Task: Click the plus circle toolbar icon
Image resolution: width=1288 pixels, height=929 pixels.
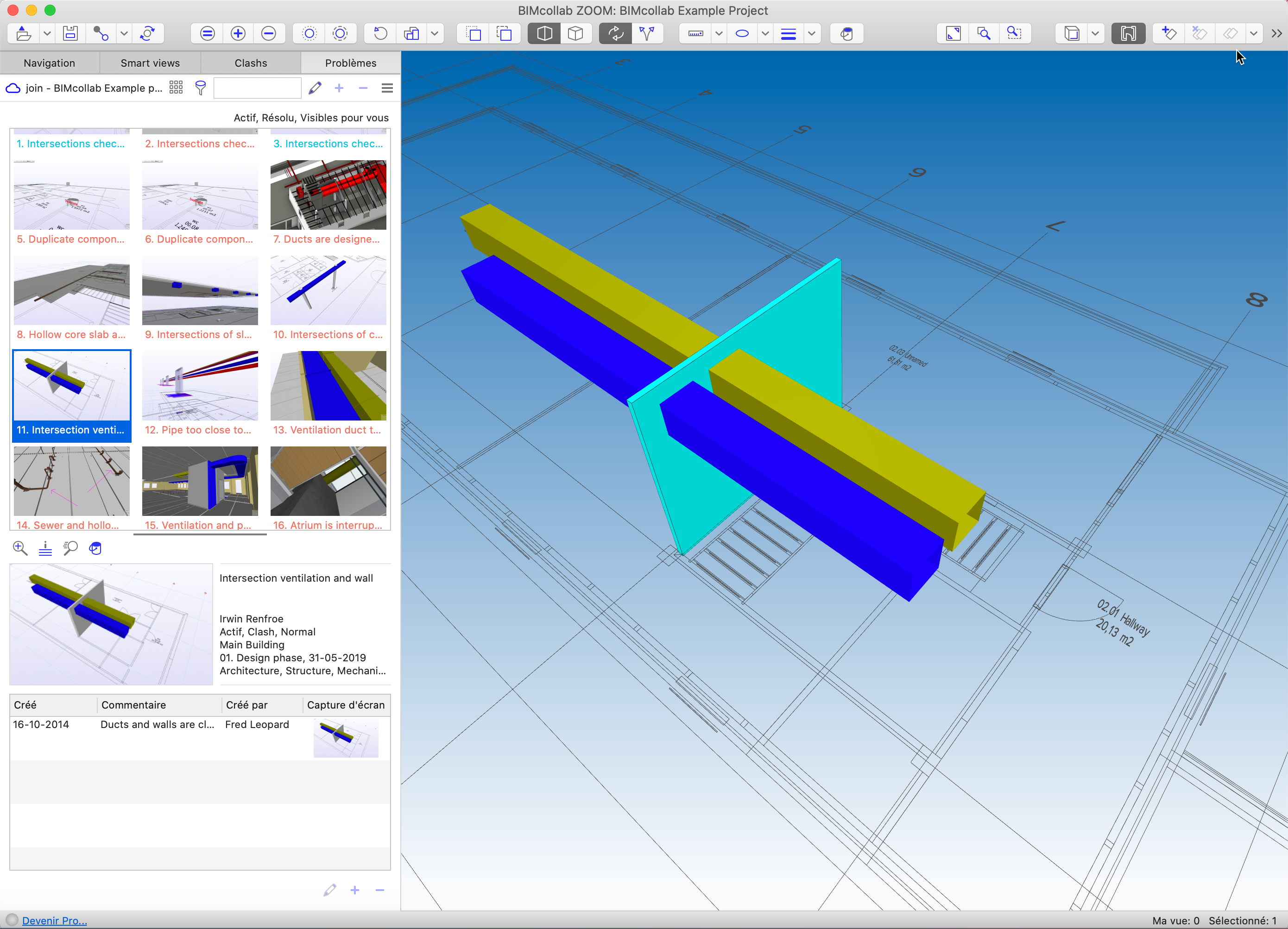Action: point(238,33)
